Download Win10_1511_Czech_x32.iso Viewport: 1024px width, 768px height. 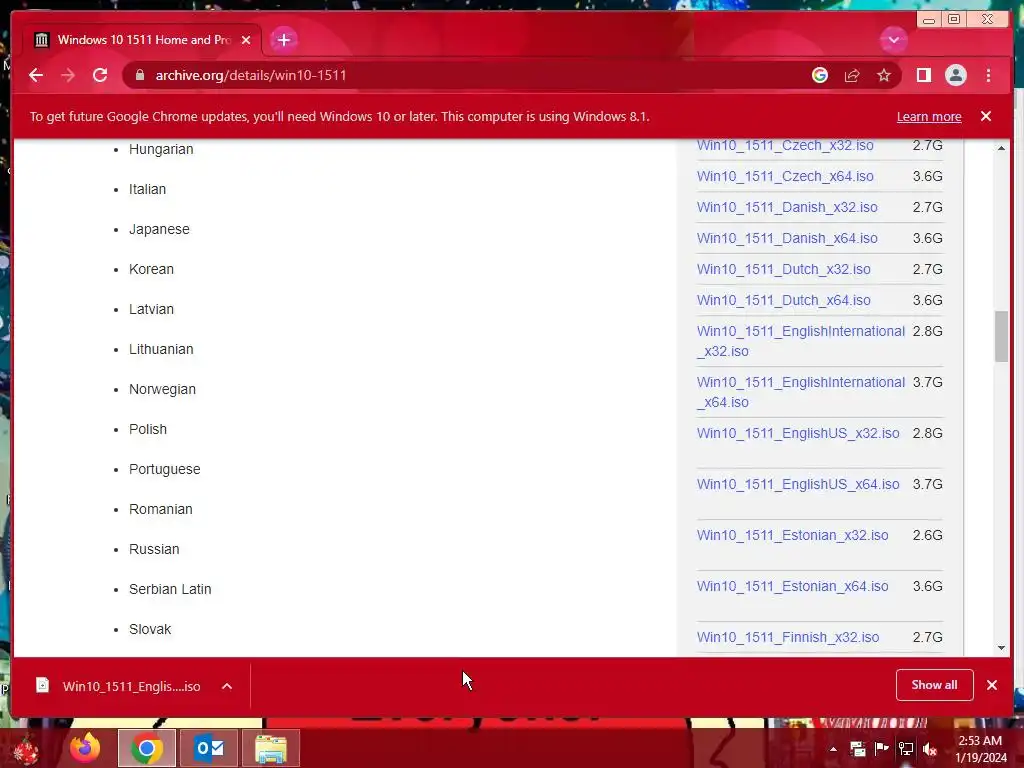pos(784,145)
